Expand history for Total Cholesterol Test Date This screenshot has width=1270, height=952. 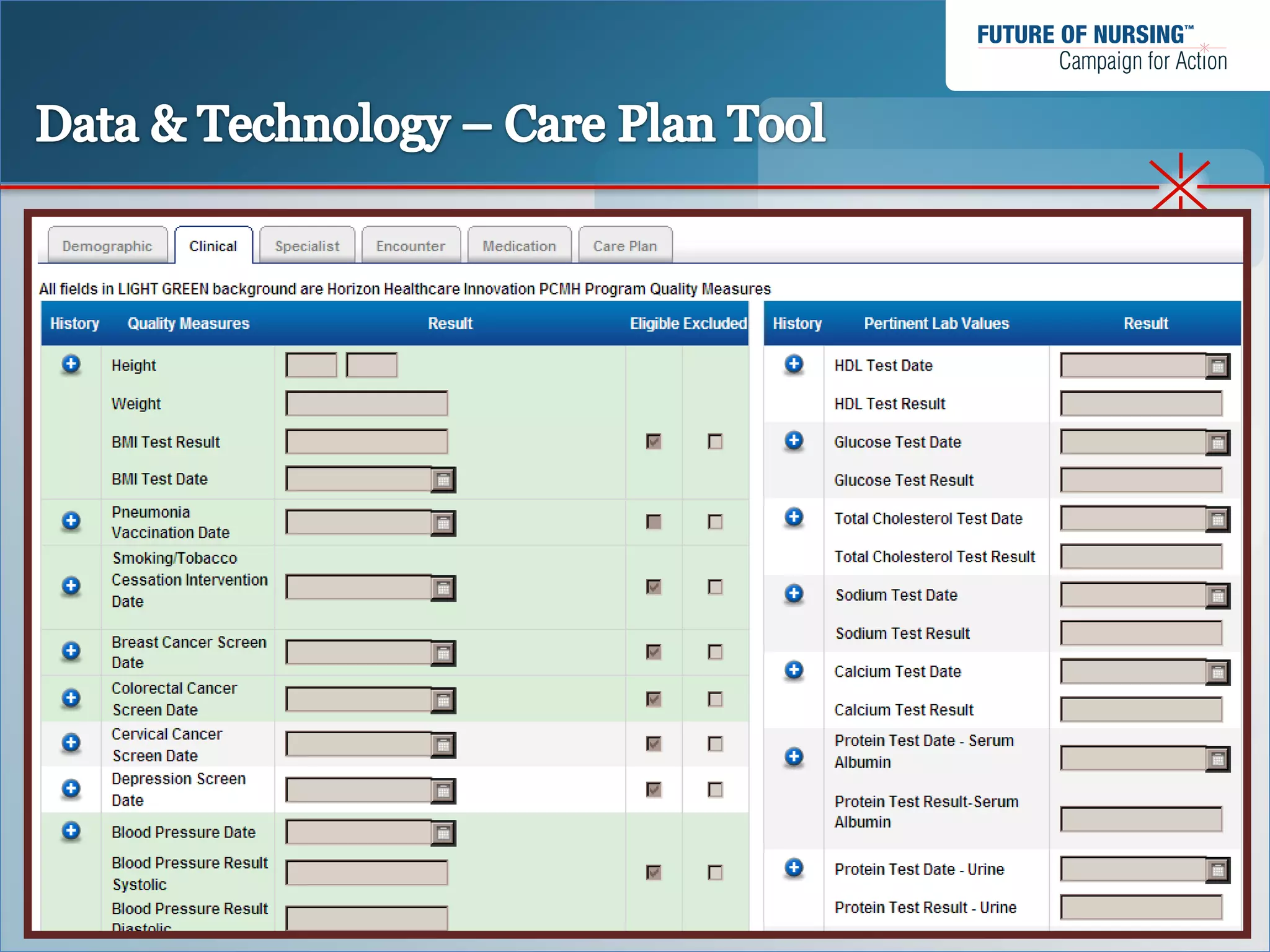pyautogui.click(x=794, y=517)
